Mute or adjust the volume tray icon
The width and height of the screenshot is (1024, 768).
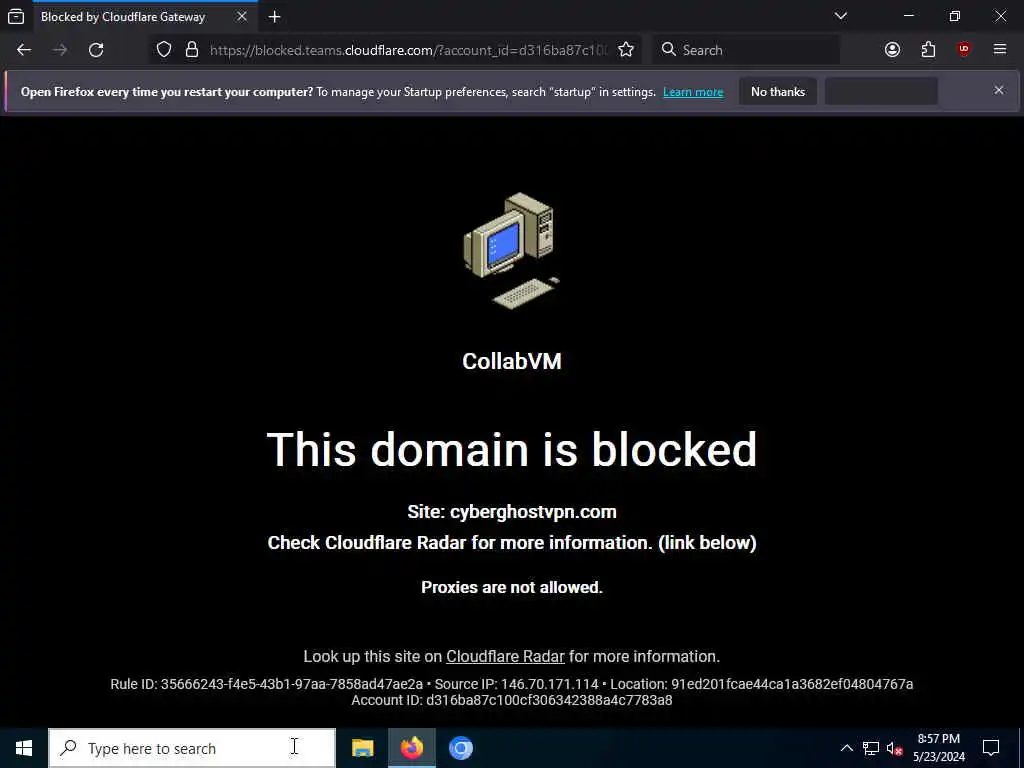pos(894,748)
